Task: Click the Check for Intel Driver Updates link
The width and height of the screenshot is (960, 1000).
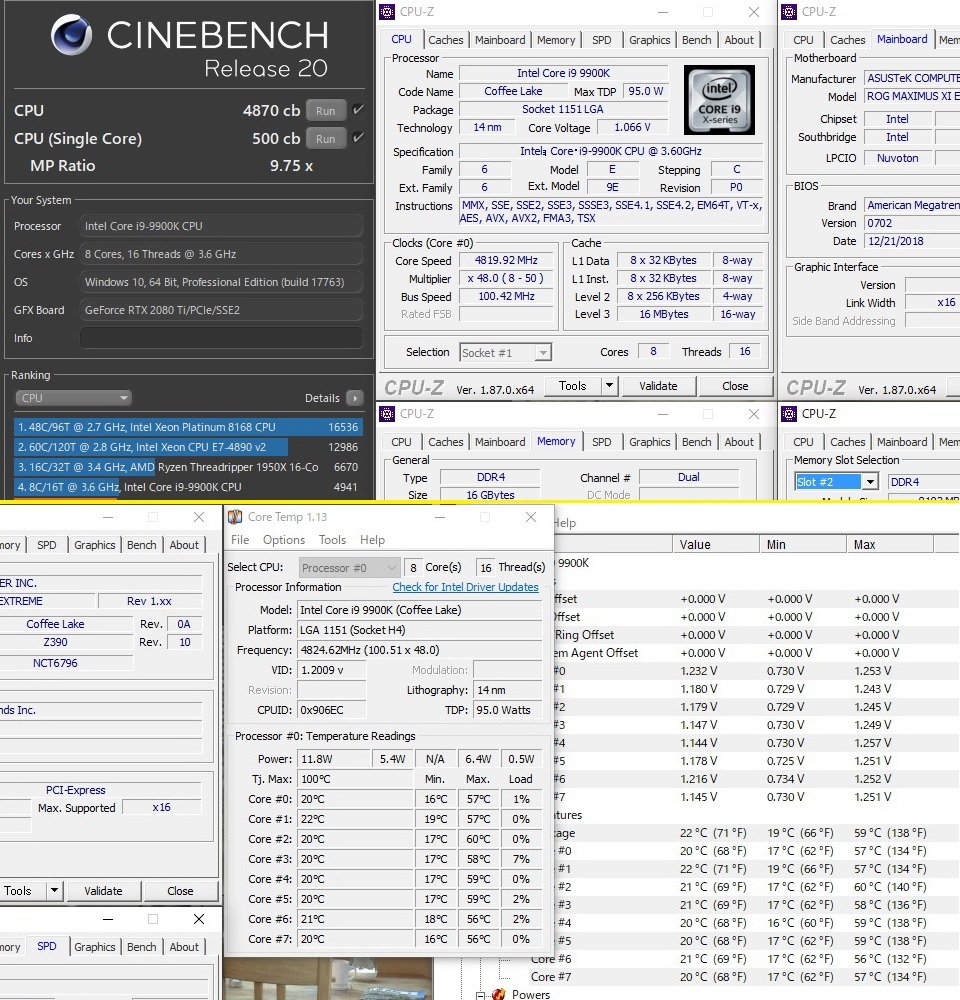Action: [x=465, y=587]
